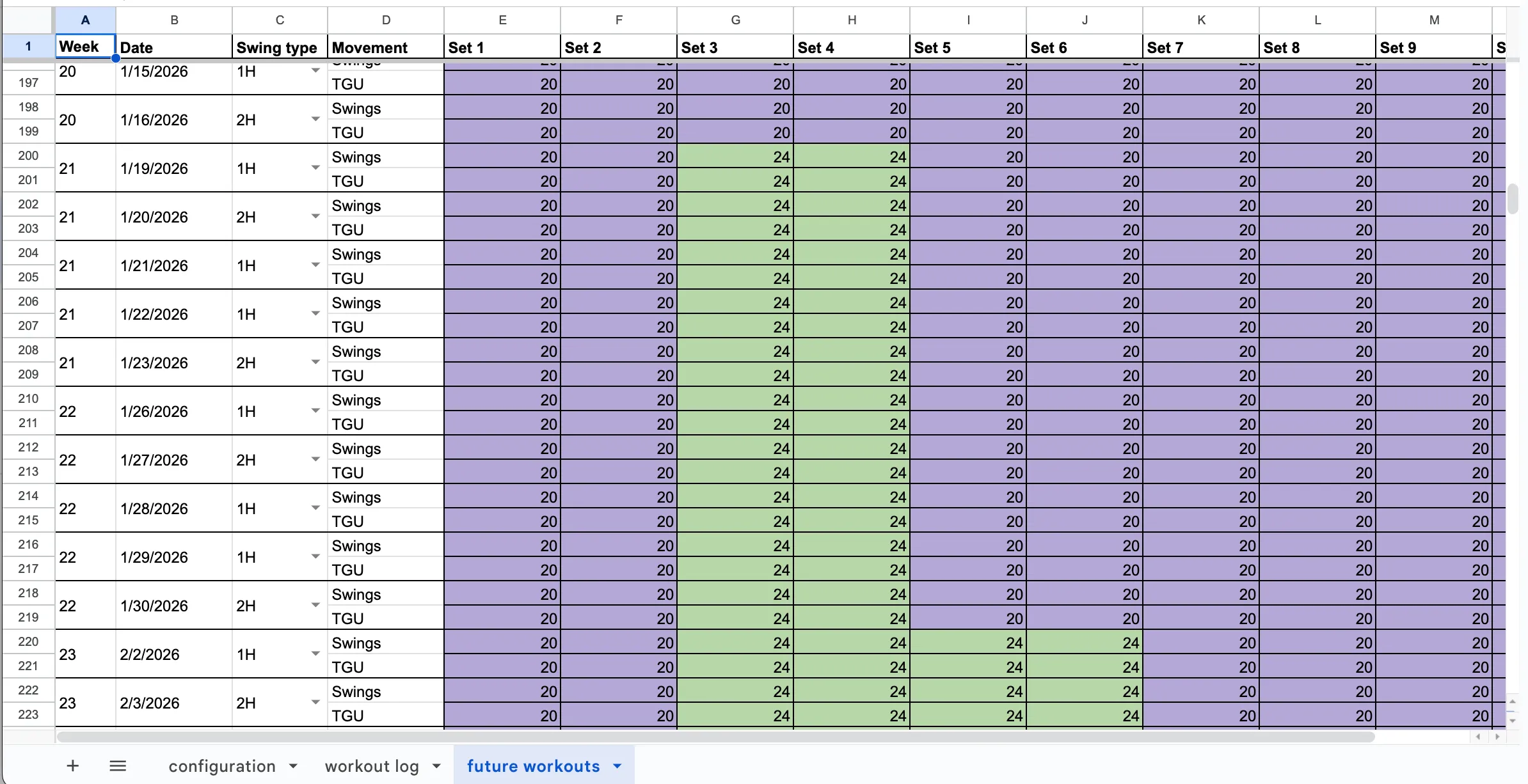
Task: Open the configuration tab menu arrow
Action: click(x=294, y=765)
